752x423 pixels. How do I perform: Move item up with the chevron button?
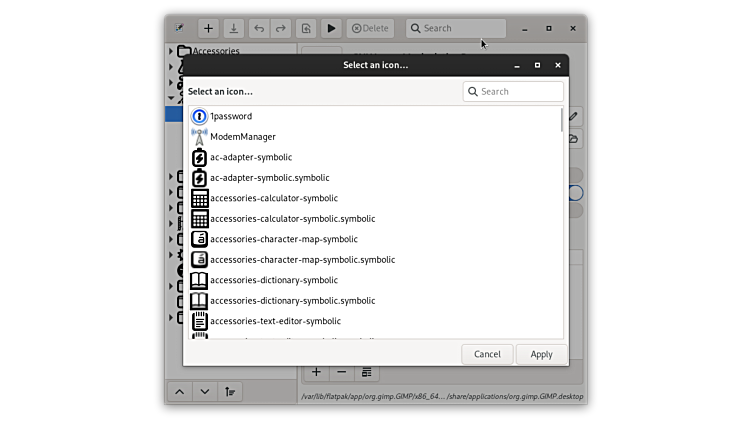pyautogui.click(x=179, y=391)
